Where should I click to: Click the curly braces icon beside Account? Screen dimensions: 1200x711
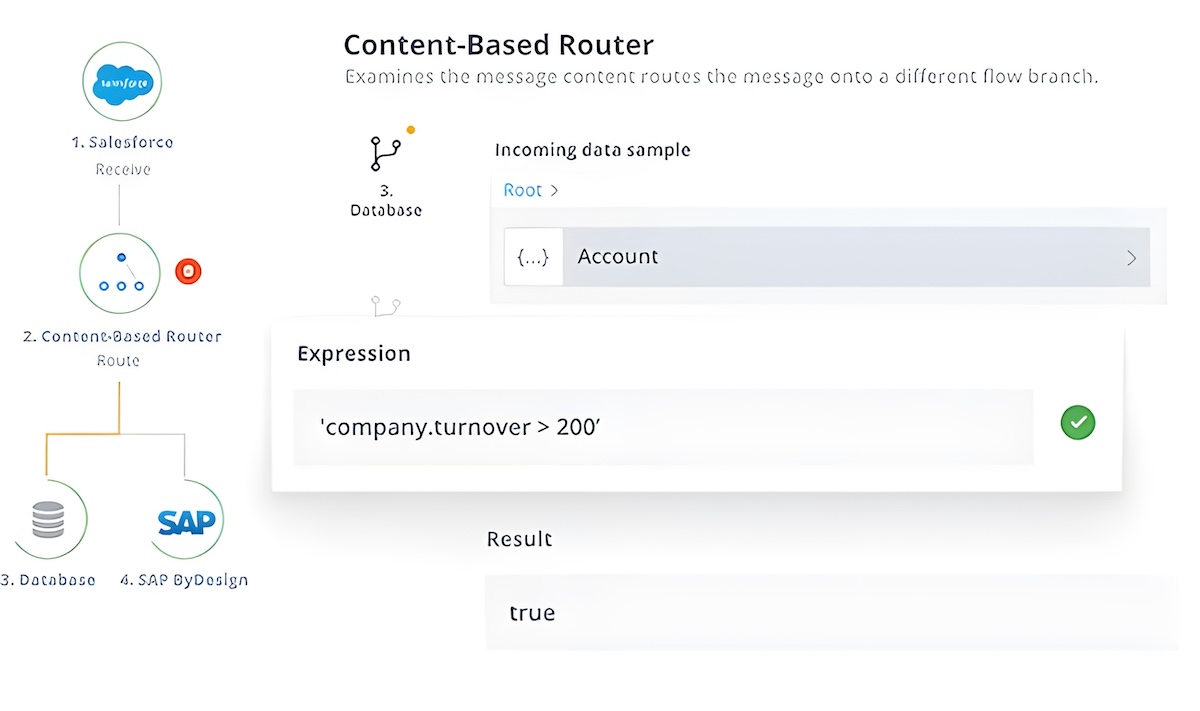[x=533, y=257]
